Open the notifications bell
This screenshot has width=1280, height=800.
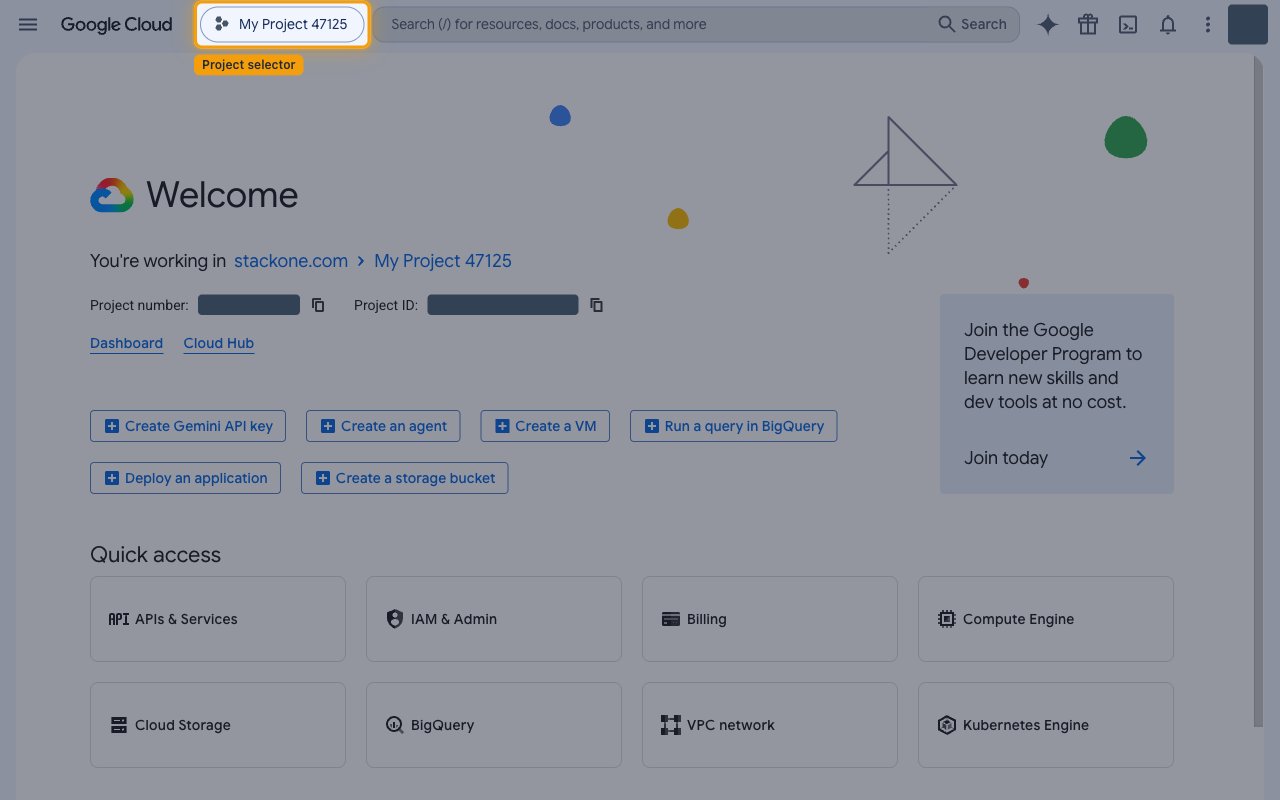click(1168, 24)
